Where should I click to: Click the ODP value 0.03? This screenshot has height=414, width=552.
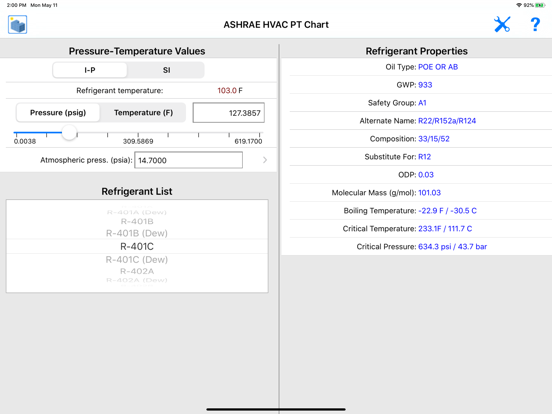tap(426, 175)
